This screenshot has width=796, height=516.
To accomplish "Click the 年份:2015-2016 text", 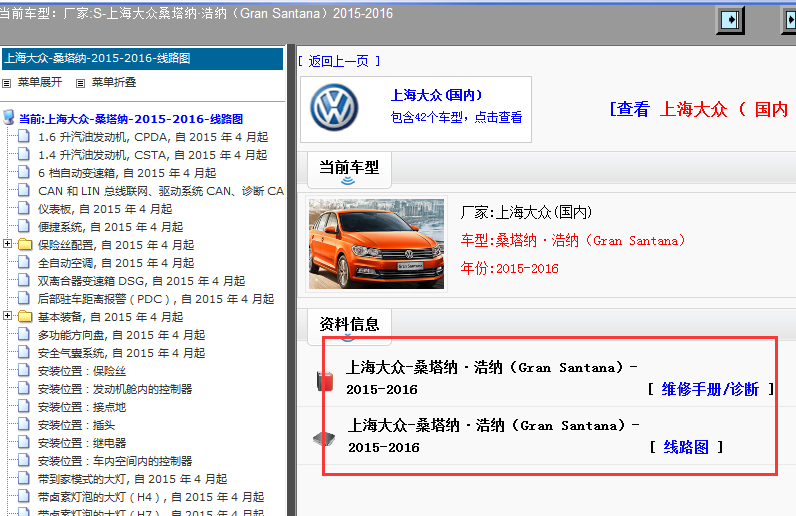I will click(x=509, y=268).
